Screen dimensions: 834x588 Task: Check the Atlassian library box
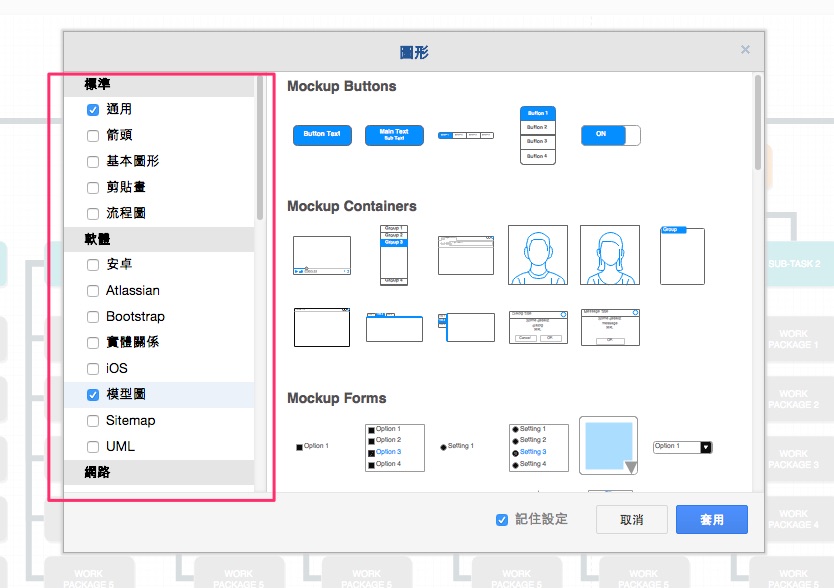pos(93,291)
